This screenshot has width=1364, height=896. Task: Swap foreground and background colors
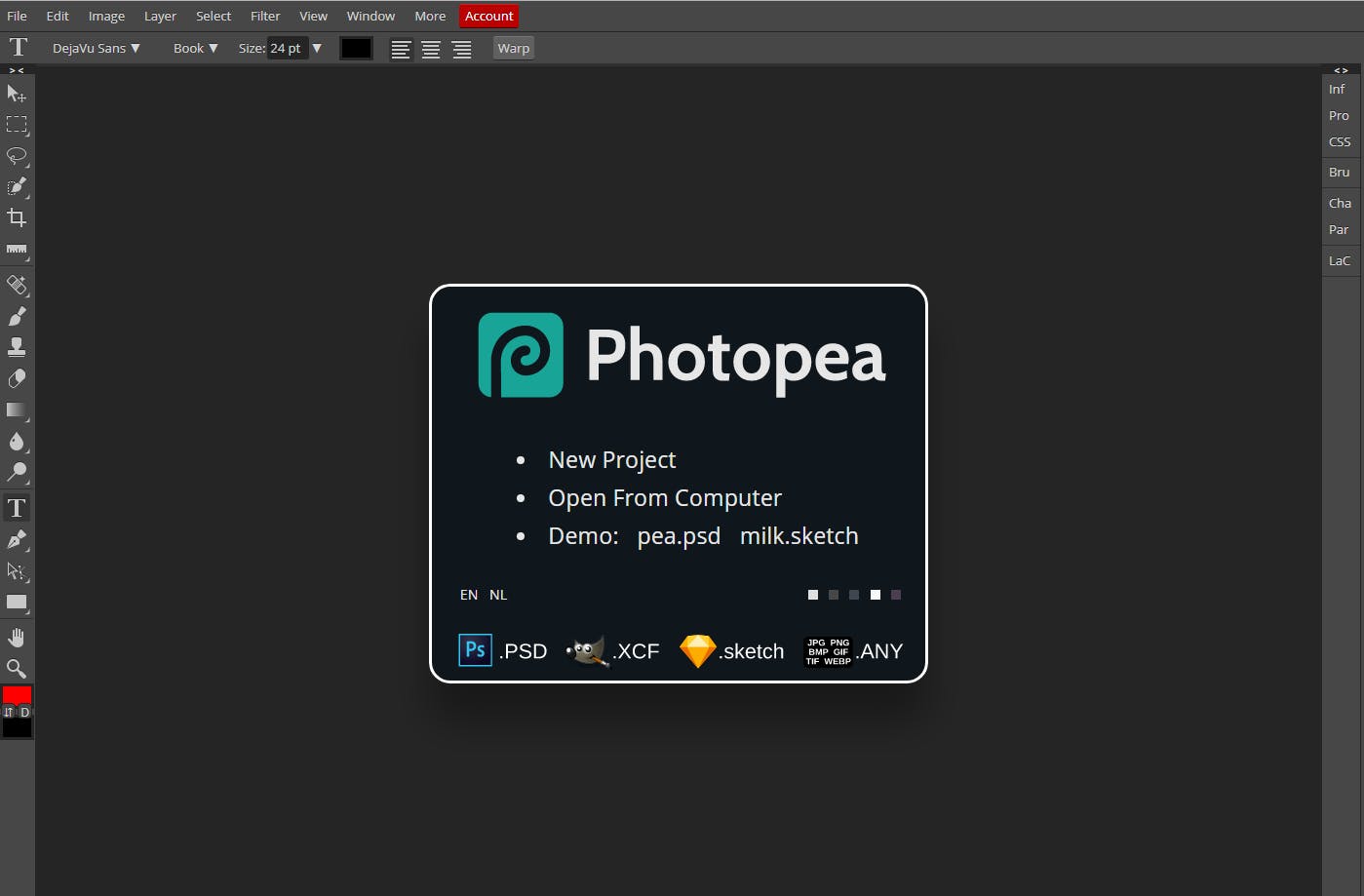(9, 713)
